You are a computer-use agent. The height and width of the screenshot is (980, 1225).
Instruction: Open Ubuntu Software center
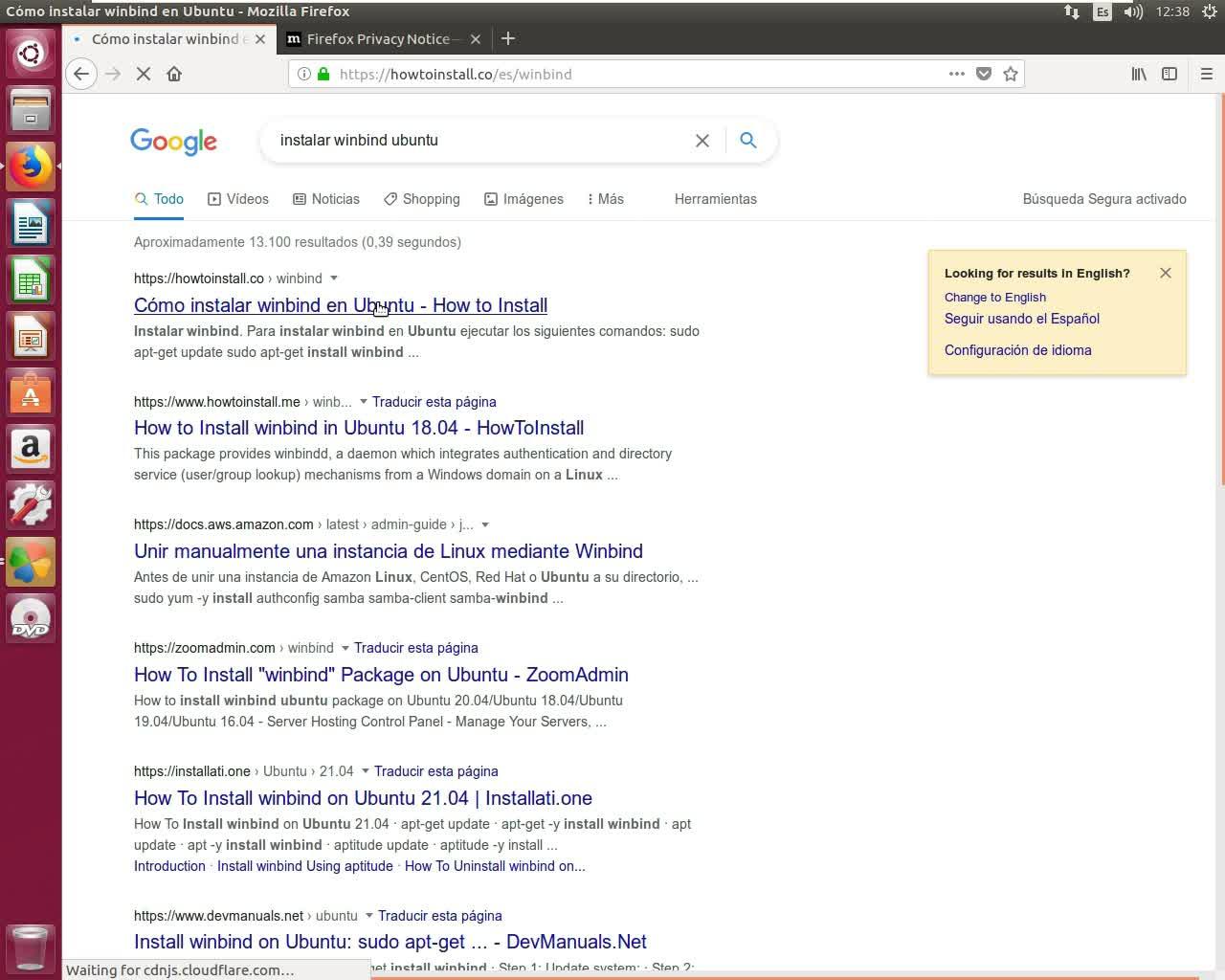pyautogui.click(x=31, y=392)
